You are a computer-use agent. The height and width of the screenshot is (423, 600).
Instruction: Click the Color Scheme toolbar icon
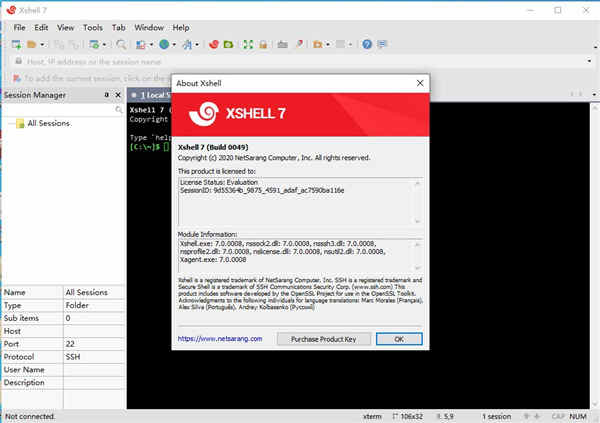pyautogui.click(x=141, y=44)
